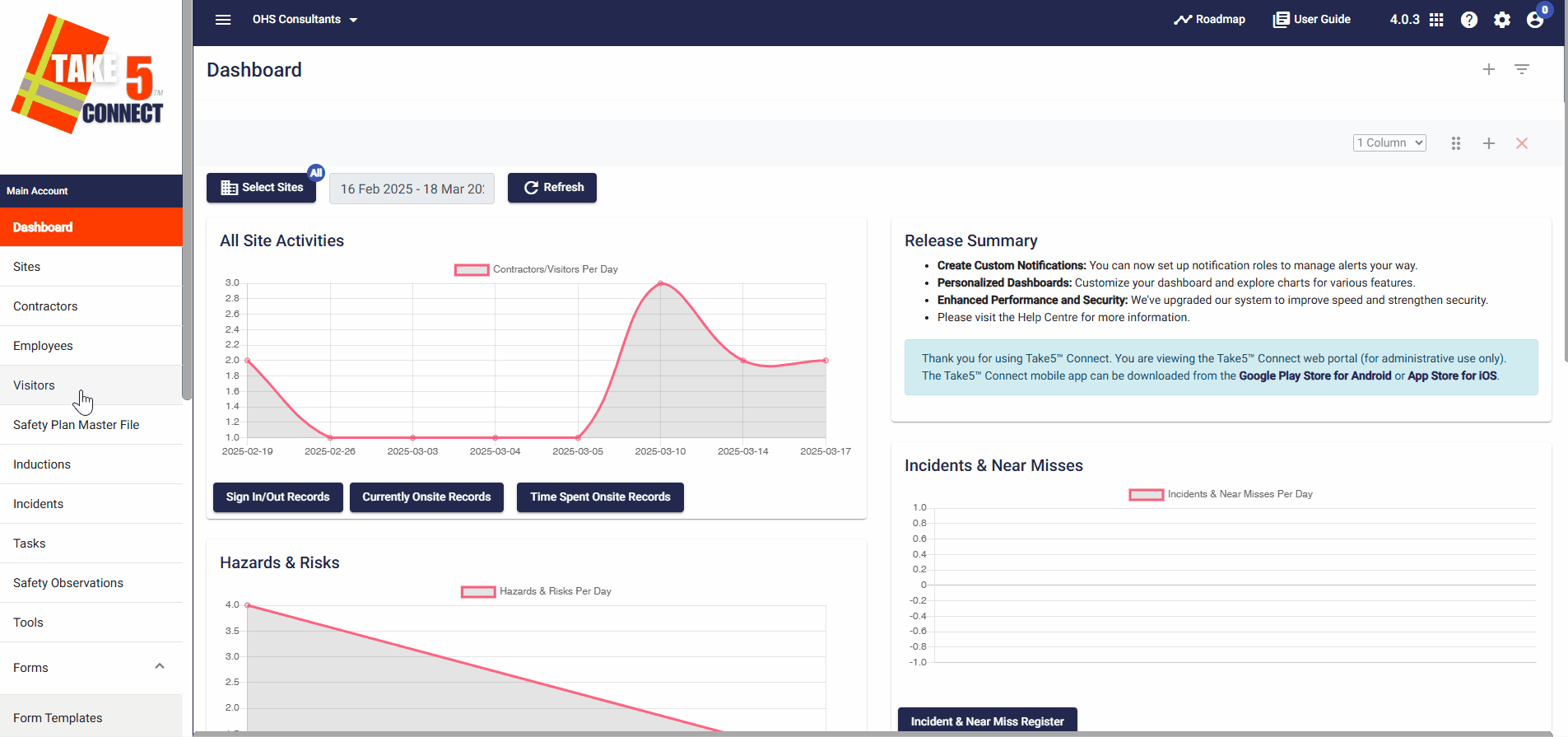The width and height of the screenshot is (1568, 737).
Task: Click App Store for iOS link
Action: coord(1452,375)
